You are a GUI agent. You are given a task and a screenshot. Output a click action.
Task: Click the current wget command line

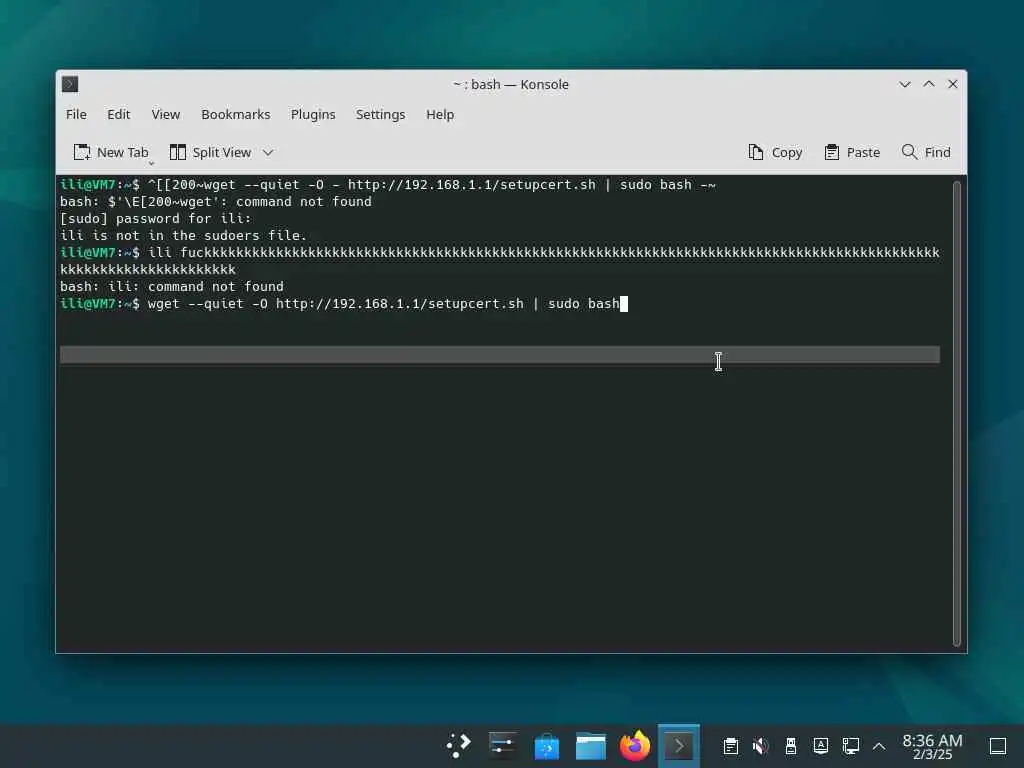[344, 304]
